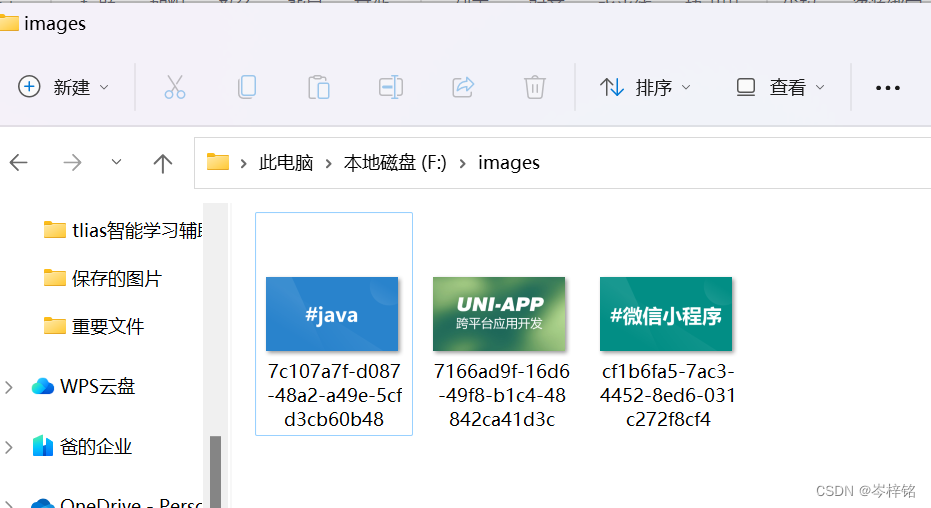
Task: Click 此电脑 in the address bar
Action: pos(286,163)
